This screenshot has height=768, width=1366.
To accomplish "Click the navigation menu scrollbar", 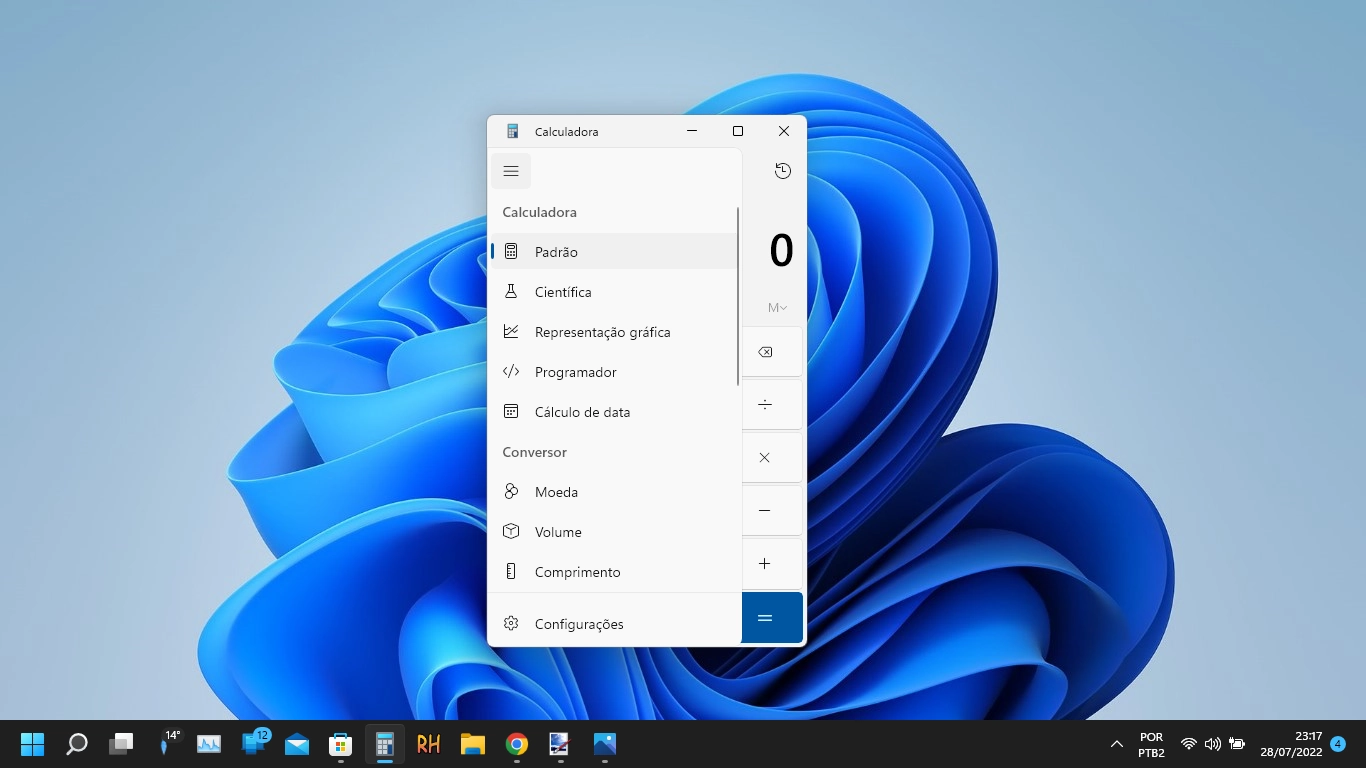I will (x=738, y=297).
